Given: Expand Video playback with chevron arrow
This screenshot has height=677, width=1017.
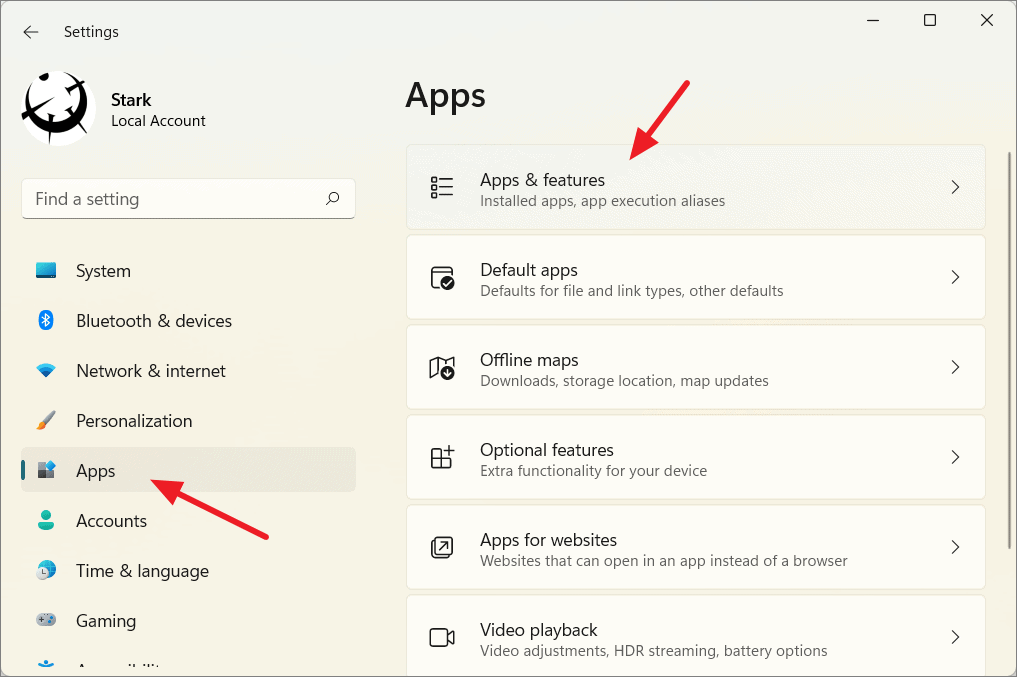Looking at the screenshot, I should pos(955,637).
